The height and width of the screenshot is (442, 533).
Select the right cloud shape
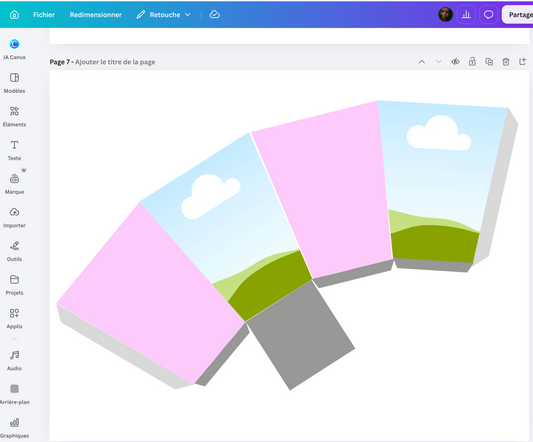click(x=439, y=133)
